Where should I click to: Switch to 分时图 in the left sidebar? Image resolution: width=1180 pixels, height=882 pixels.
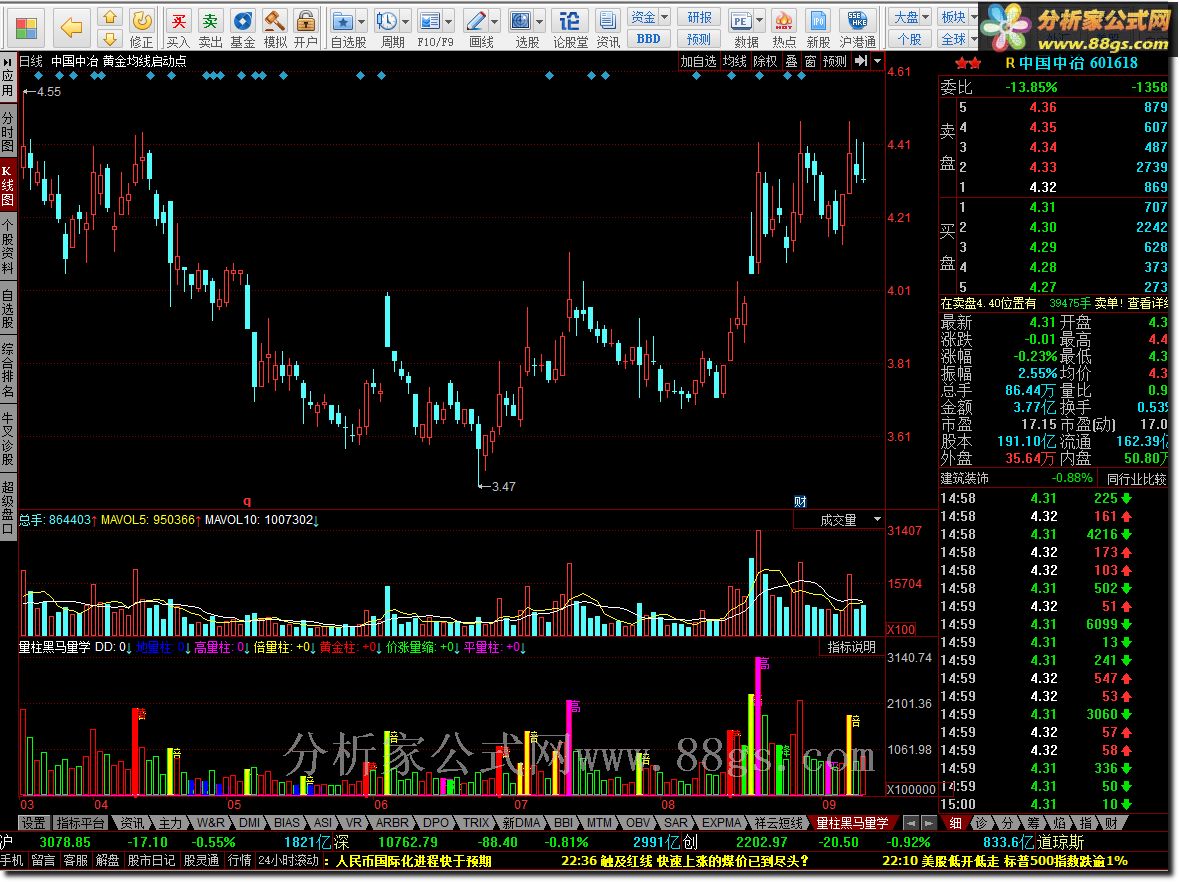pos(8,132)
